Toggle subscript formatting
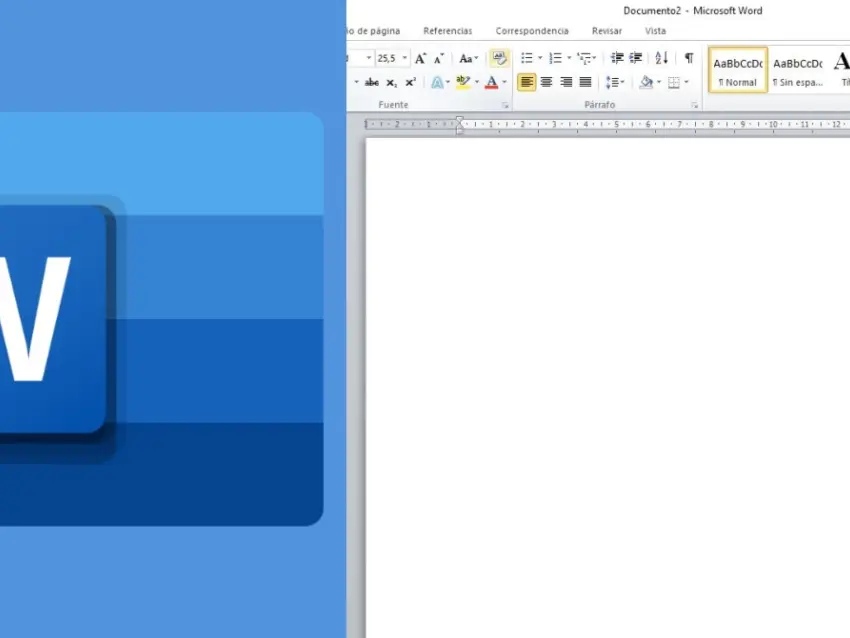Image resolution: width=850 pixels, height=638 pixels. 391,83
